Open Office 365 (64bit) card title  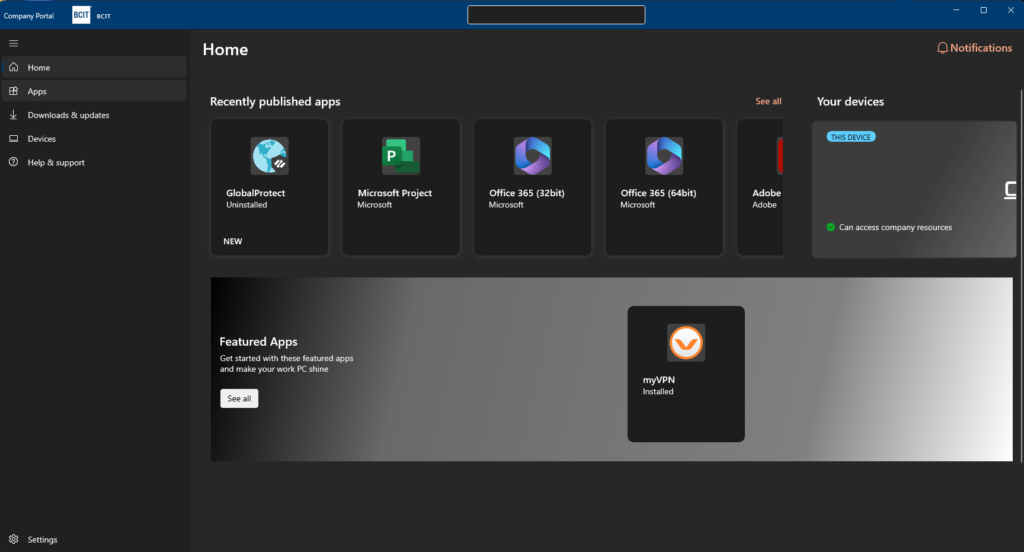[658, 193]
